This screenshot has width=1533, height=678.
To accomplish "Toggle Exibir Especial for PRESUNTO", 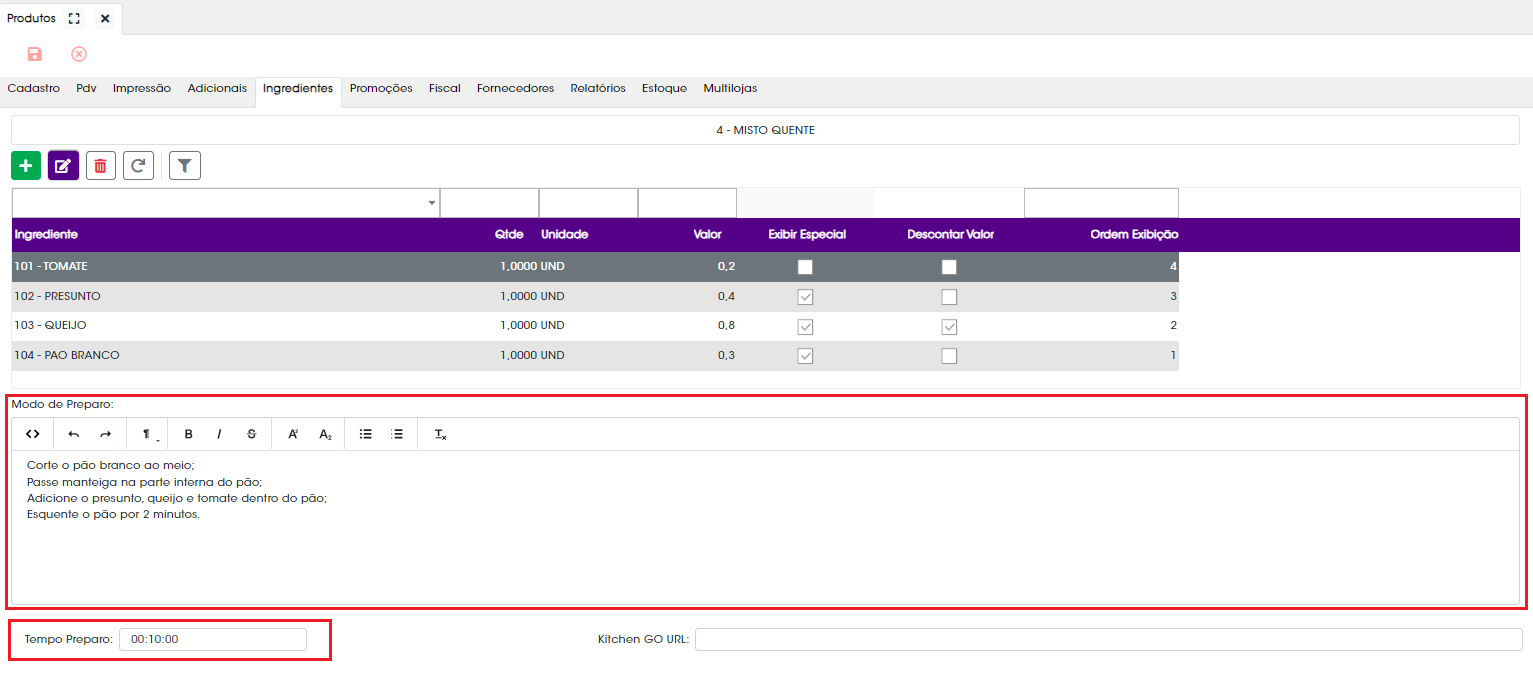I will coord(805,297).
